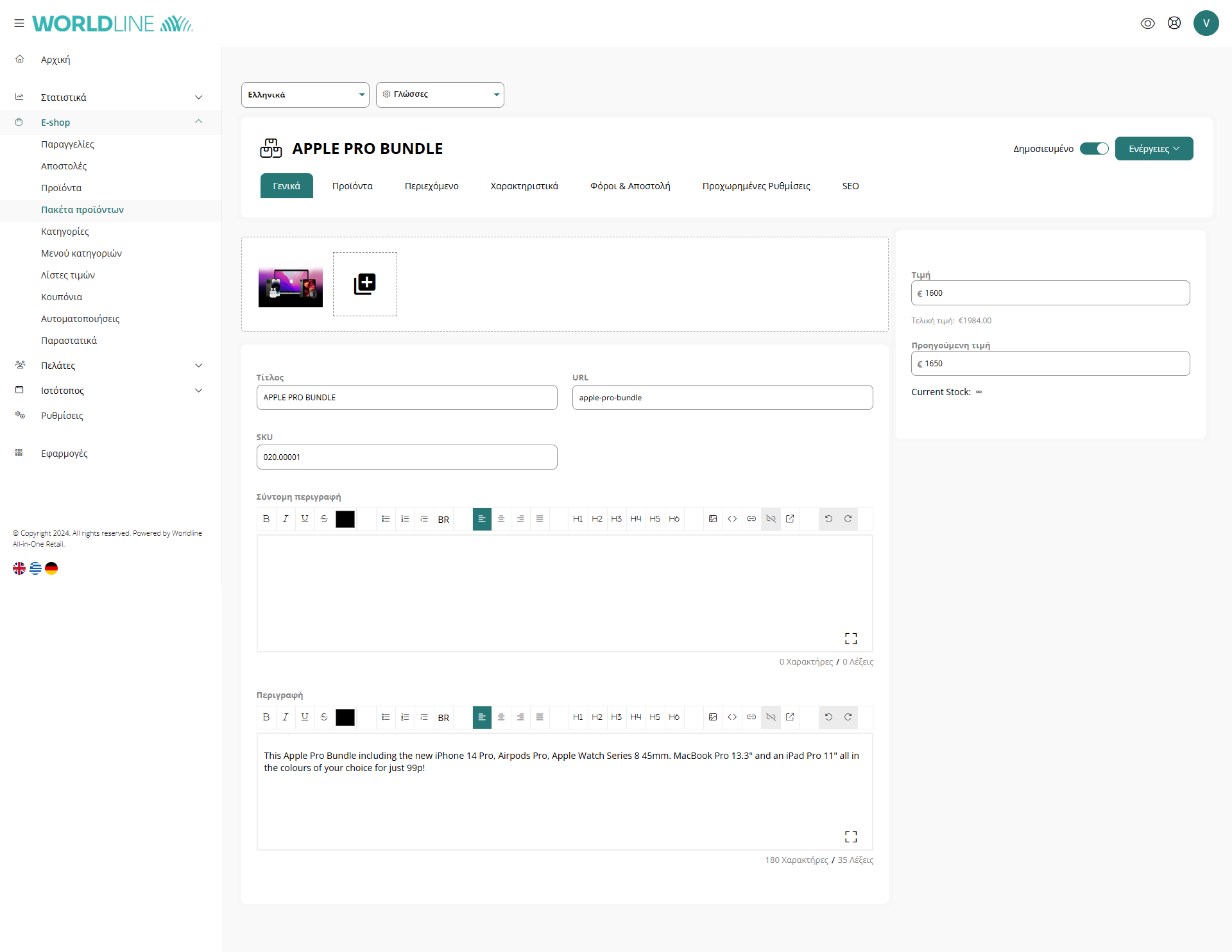
Task: Open the Ελληνικά language dropdown
Action: coord(305,95)
